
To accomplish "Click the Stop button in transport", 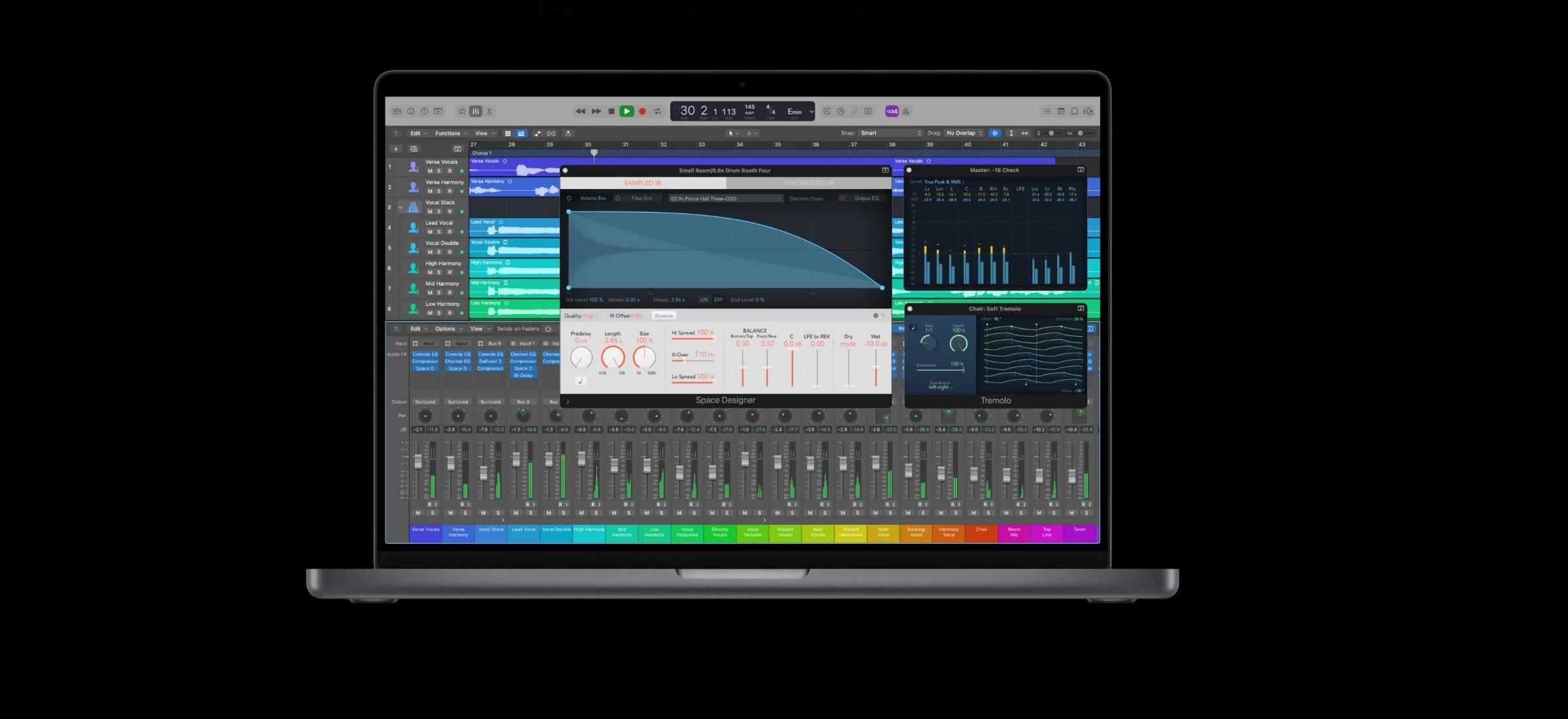I will click(x=612, y=111).
